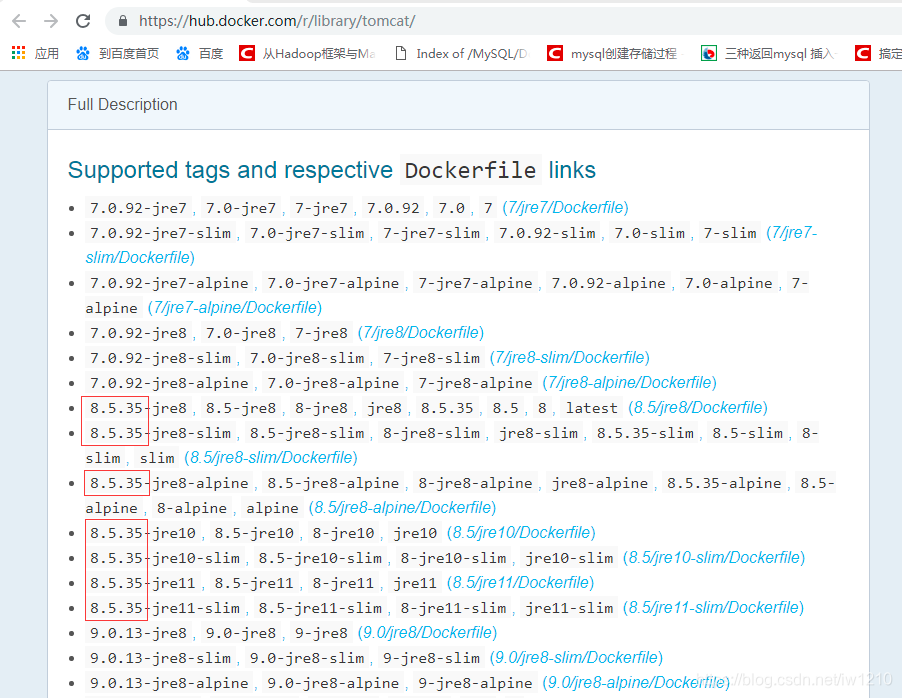This screenshot has height=698, width=902.
Task: Open the 8.5/jre8-slim/Dockerfile link
Action: point(271,457)
